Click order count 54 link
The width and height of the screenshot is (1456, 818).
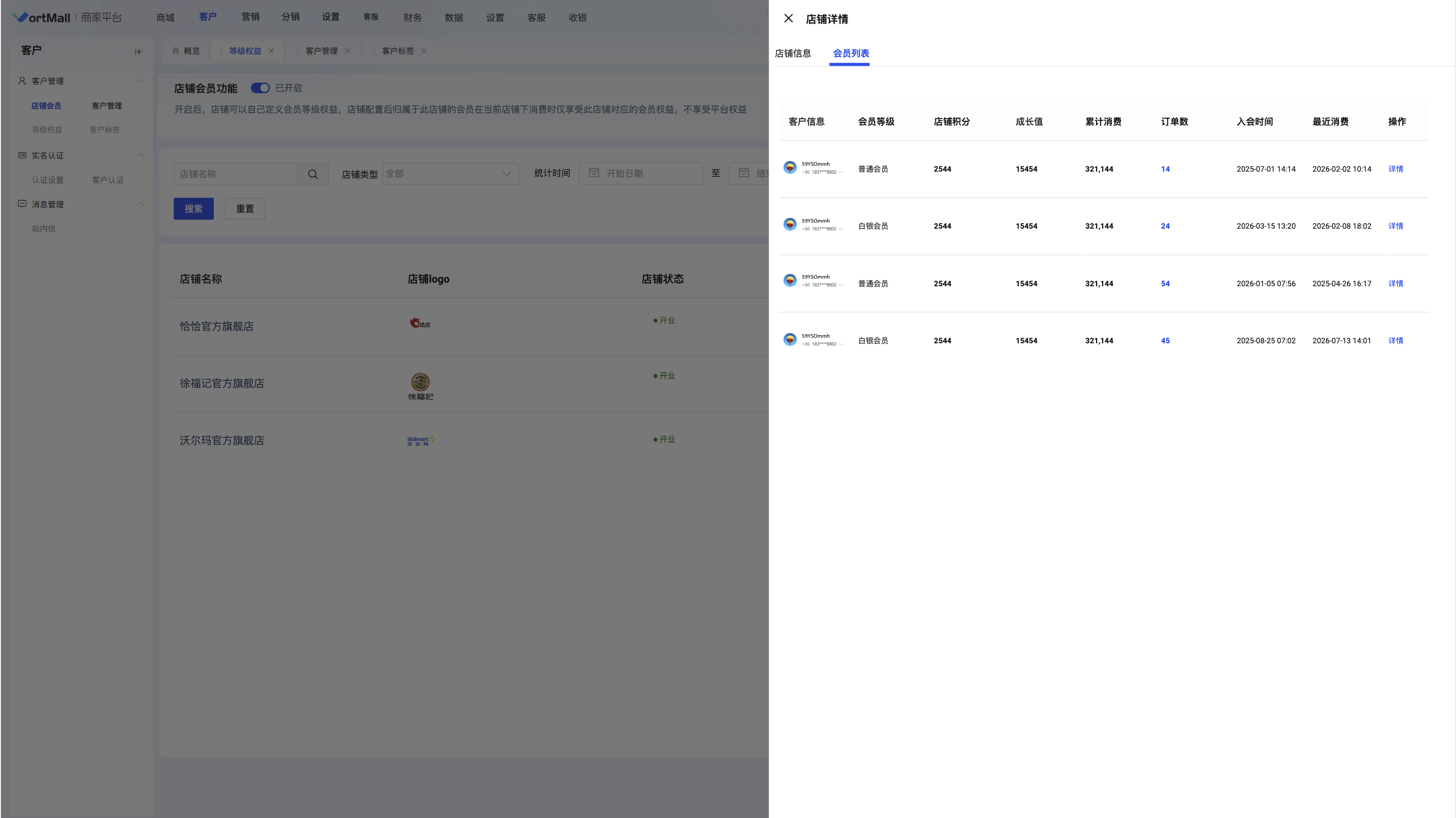point(1165,284)
